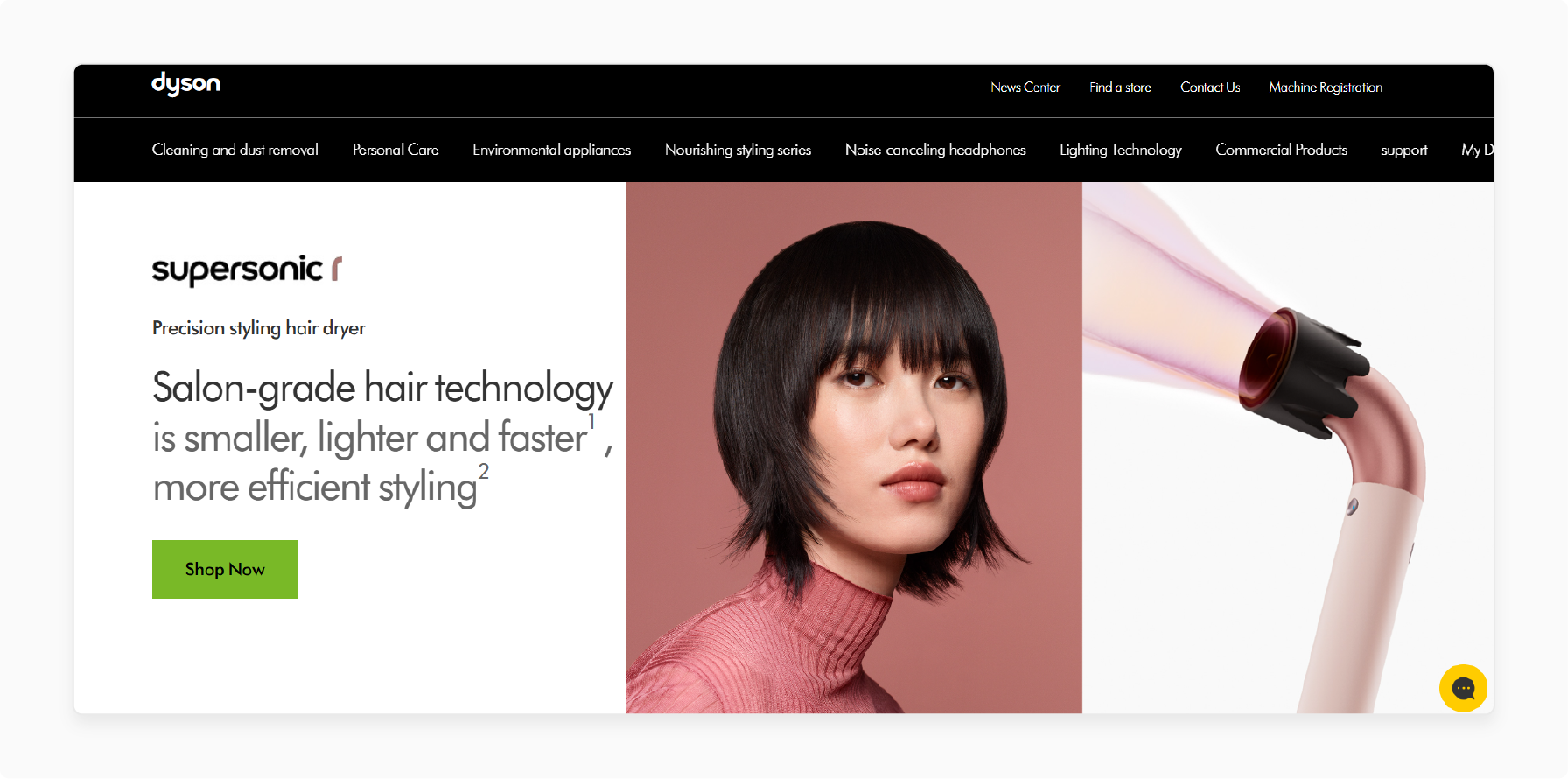Click the support menu item

(x=1403, y=151)
